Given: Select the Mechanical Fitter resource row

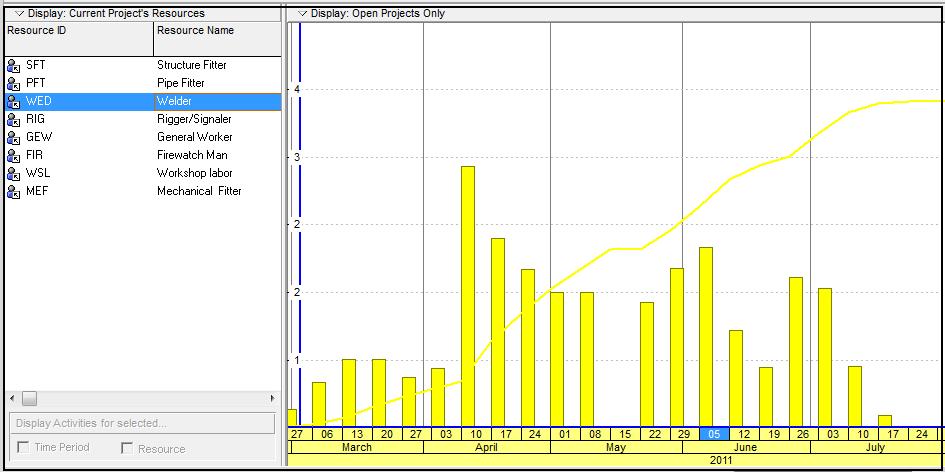Looking at the screenshot, I should (x=143, y=192).
